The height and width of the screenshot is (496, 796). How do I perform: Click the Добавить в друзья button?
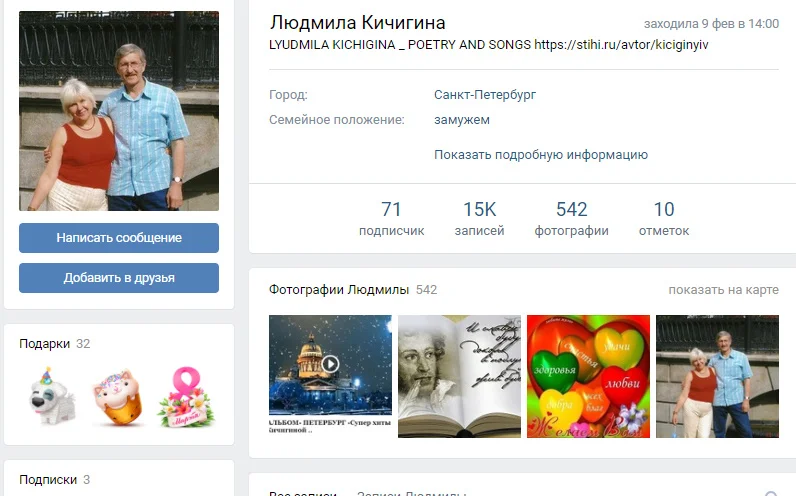tap(119, 278)
